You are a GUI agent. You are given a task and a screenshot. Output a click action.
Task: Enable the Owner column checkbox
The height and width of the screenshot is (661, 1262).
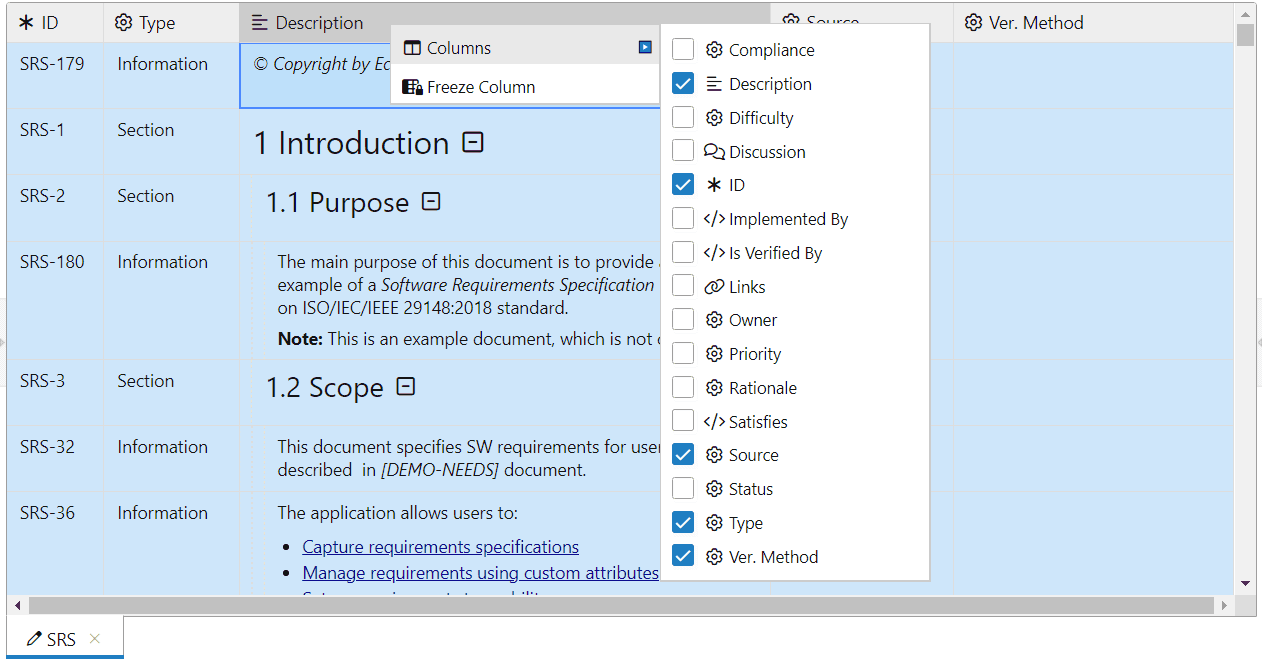[683, 320]
